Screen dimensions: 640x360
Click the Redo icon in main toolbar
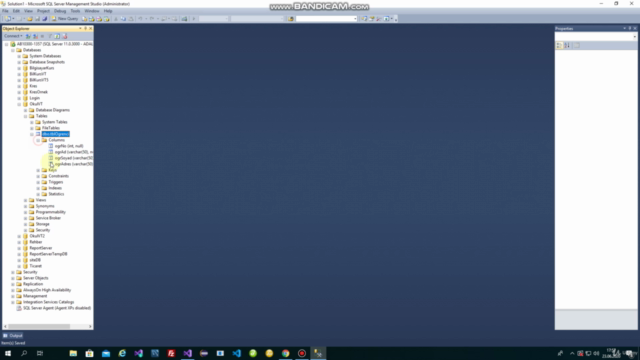click(152, 19)
